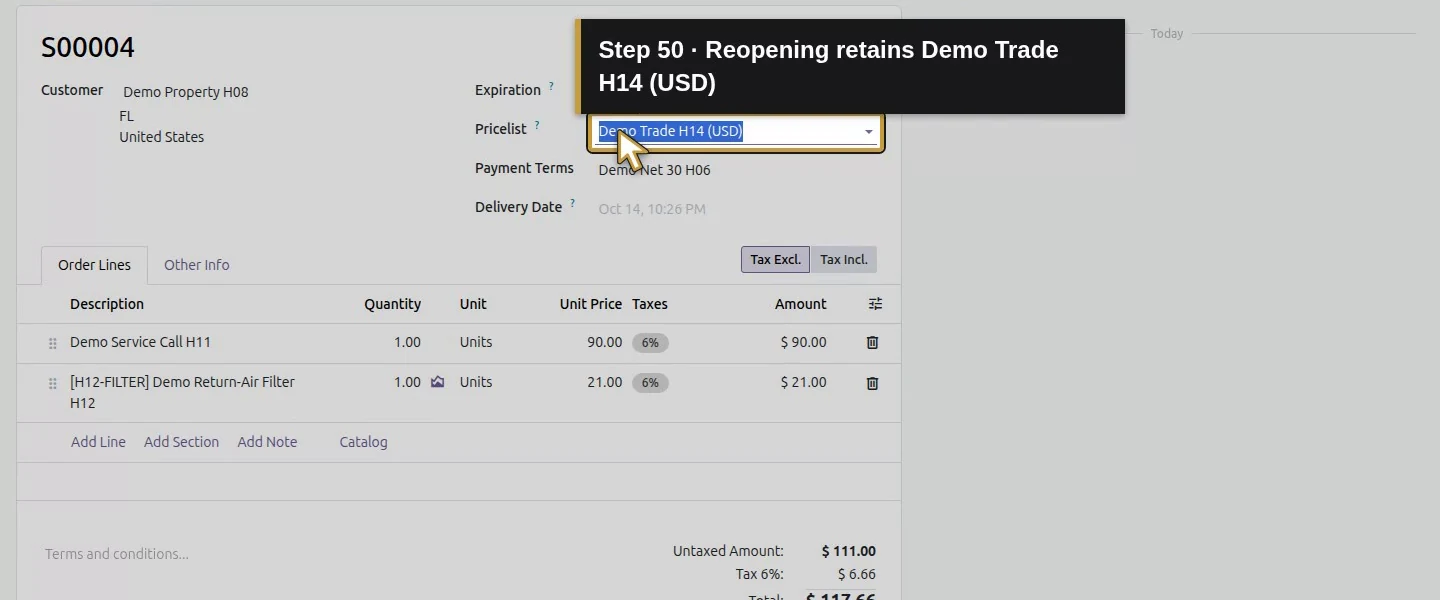Click Units cell of H12-FILTER line

476,382
